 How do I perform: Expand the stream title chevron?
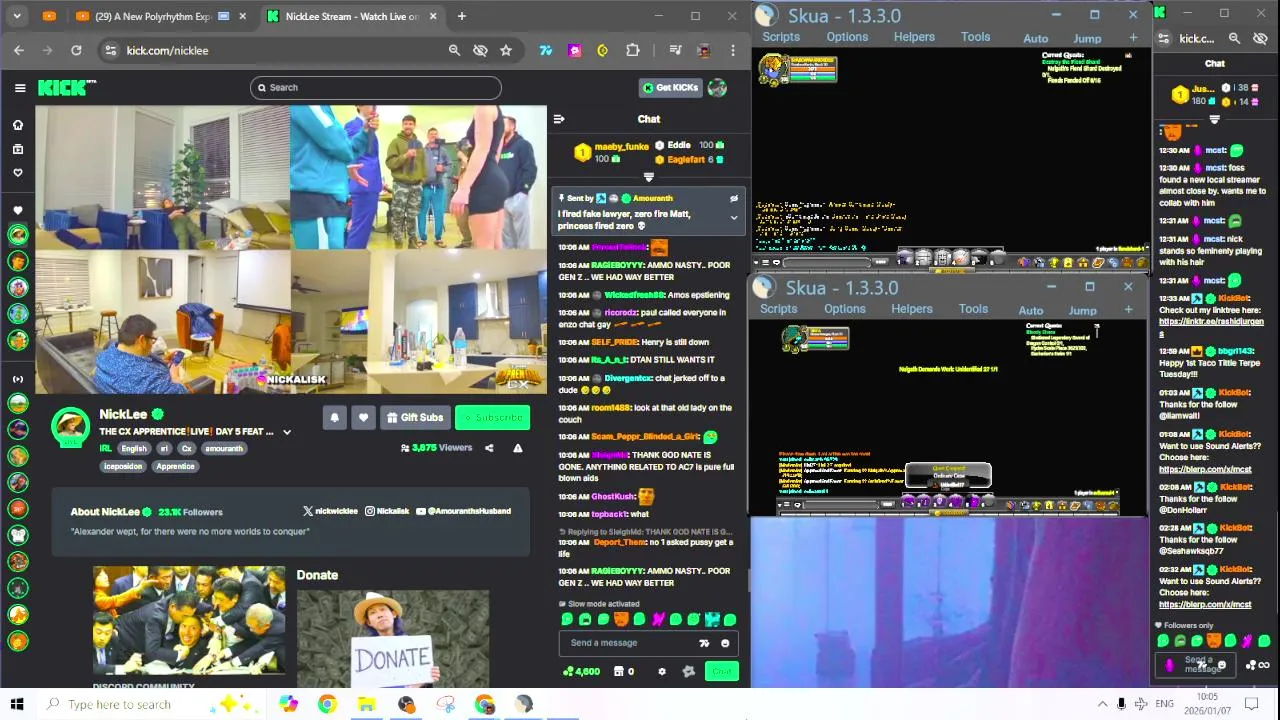point(287,432)
